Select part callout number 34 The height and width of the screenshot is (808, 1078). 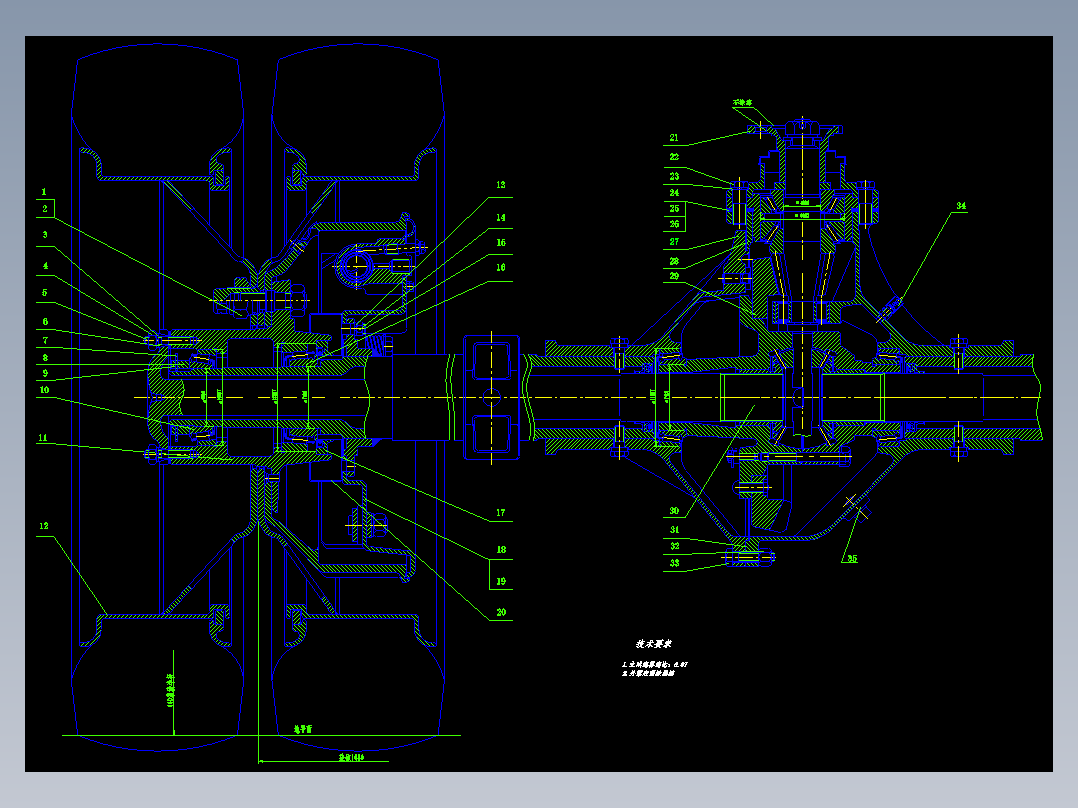click(961, 206)
